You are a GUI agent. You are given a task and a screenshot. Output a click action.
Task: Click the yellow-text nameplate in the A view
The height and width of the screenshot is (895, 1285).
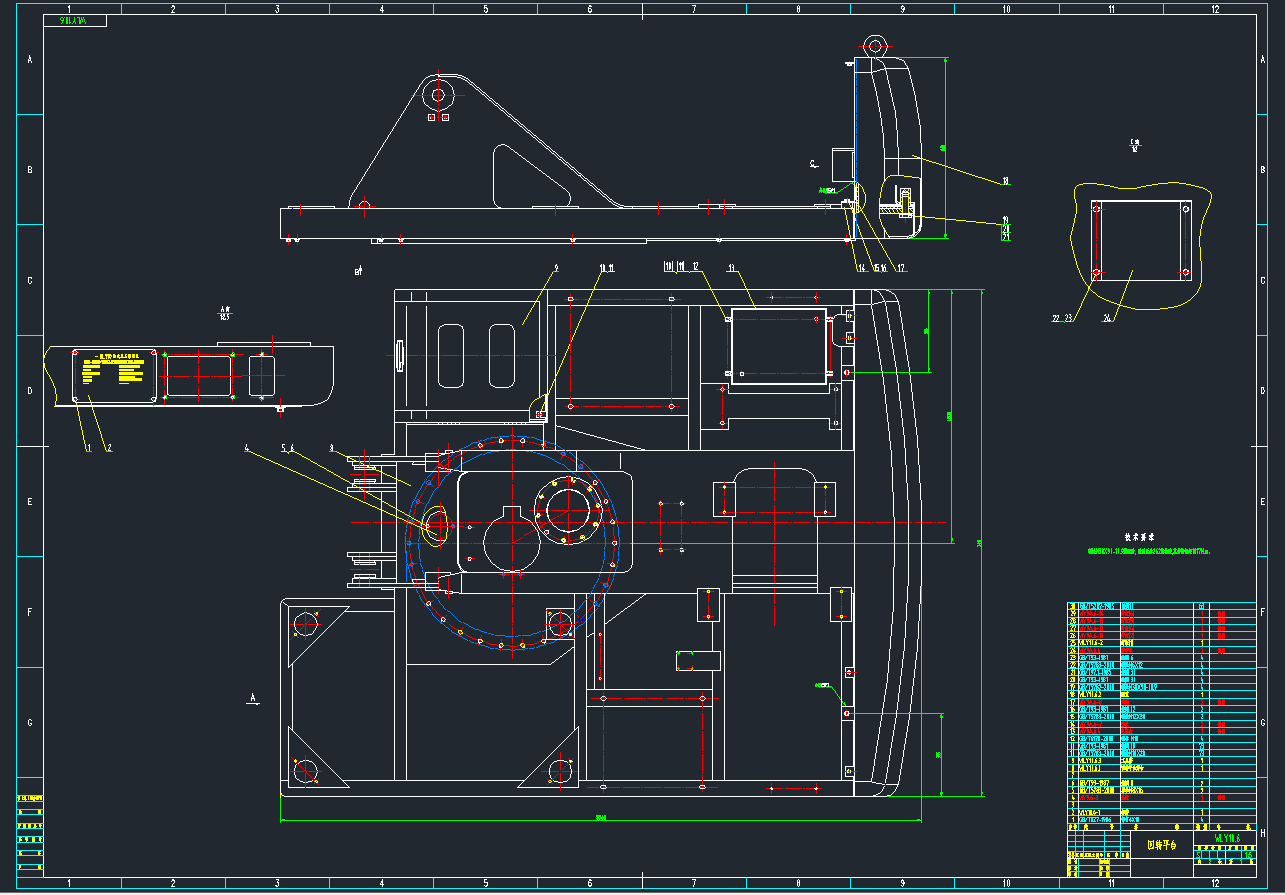114,374
